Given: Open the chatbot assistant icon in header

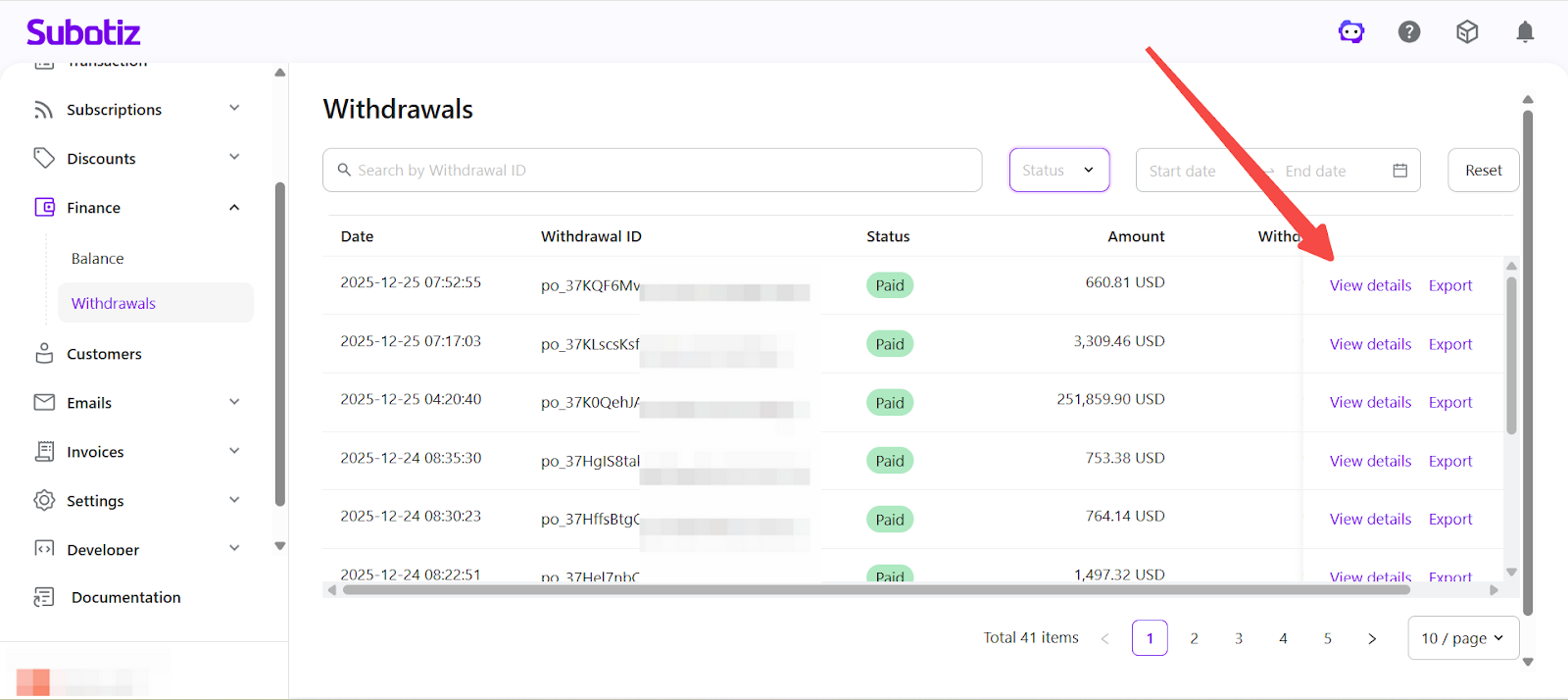Looking at the screenshot, I should (x=1351, y=32).
